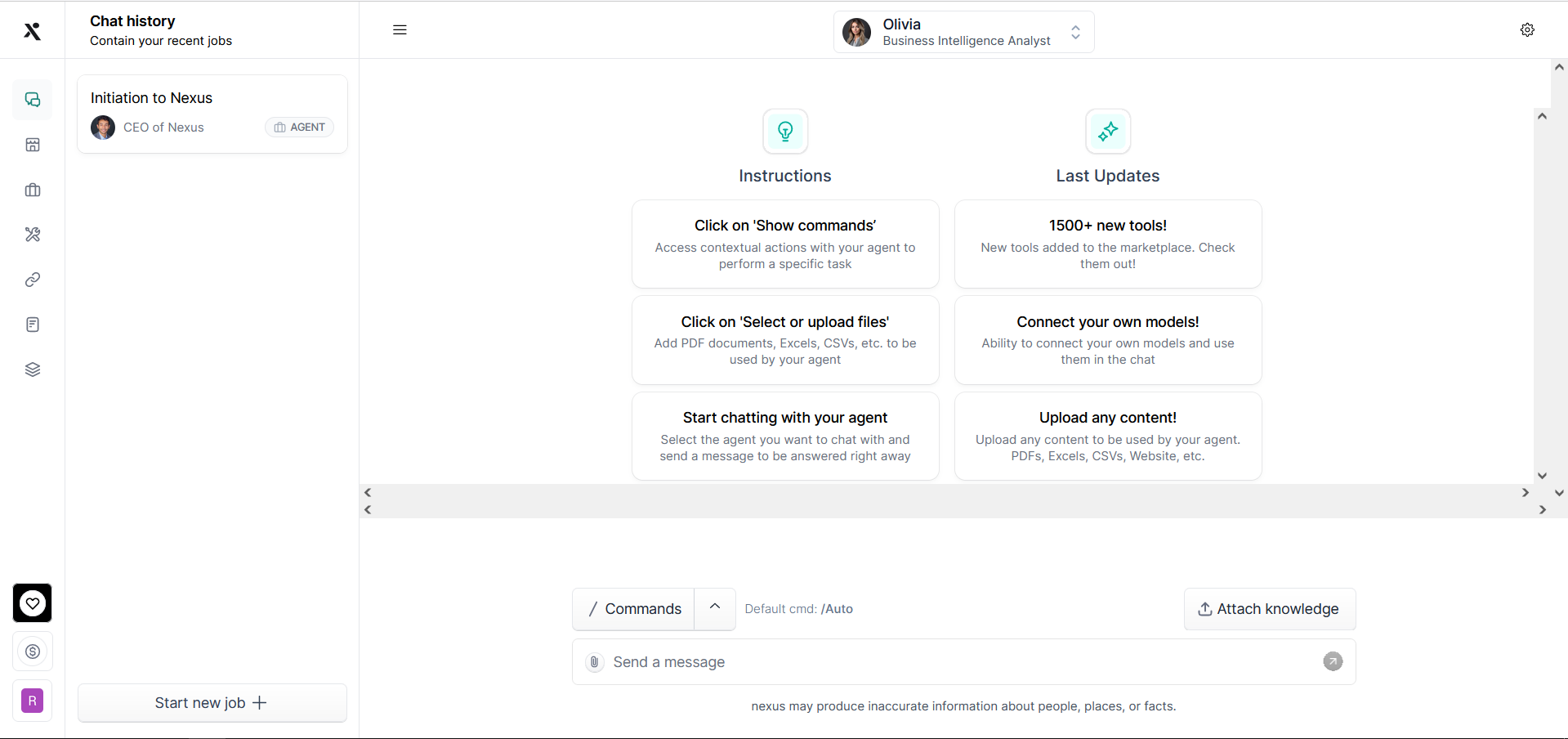Open the Commands menu button
The width and height of the screenshot is (1568, 739).
(634, 609)
